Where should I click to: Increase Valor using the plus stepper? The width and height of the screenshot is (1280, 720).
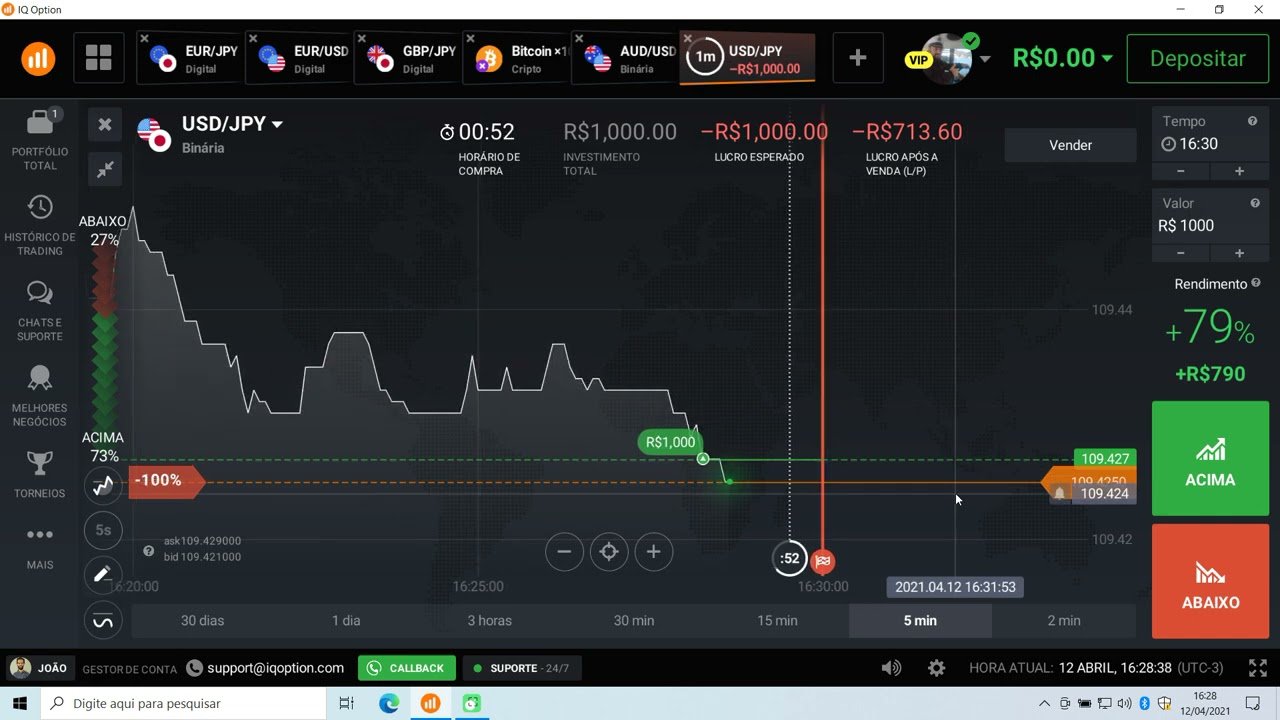(1239, 253)
